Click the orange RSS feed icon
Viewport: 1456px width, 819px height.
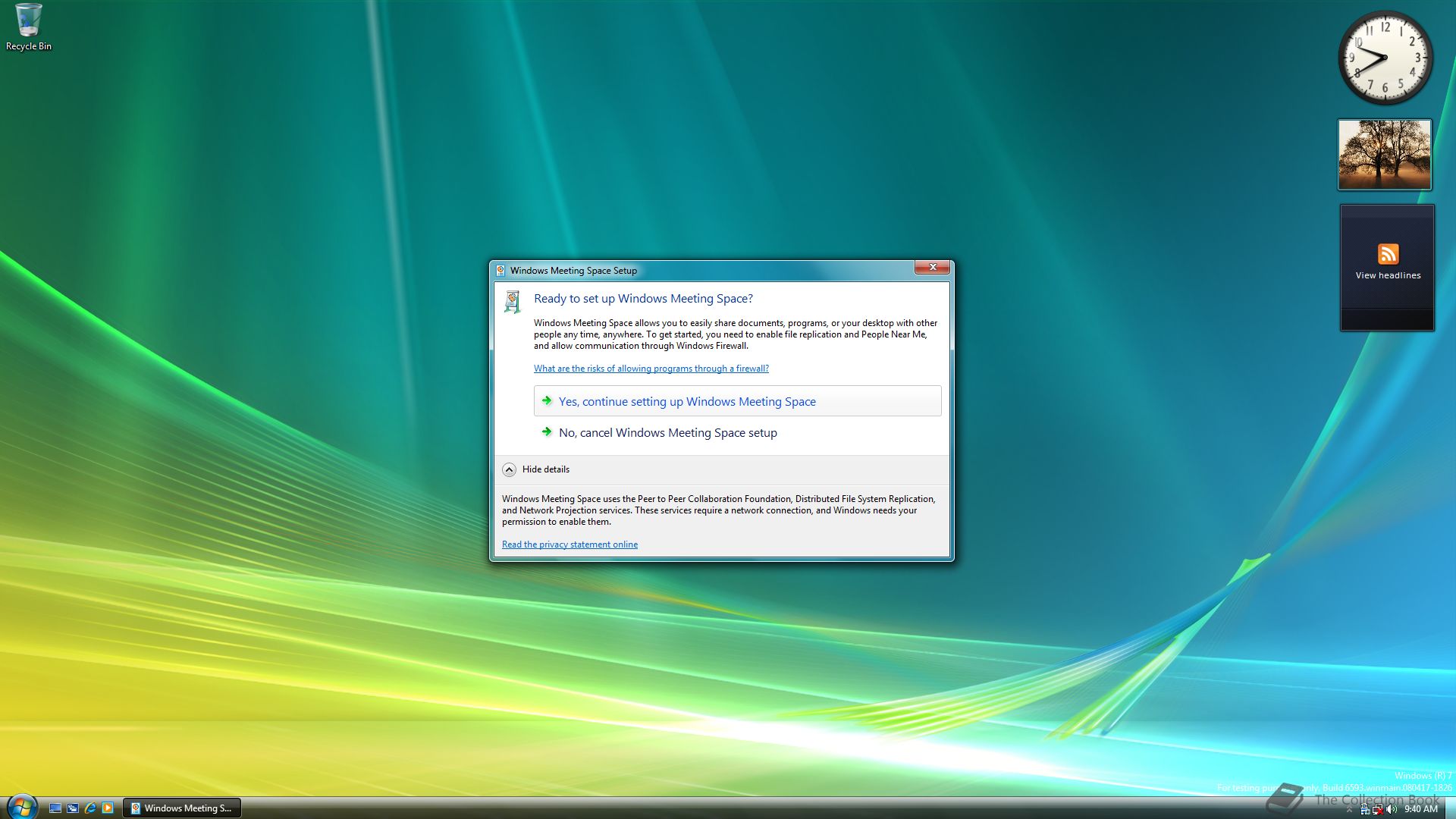(1388, 254)
